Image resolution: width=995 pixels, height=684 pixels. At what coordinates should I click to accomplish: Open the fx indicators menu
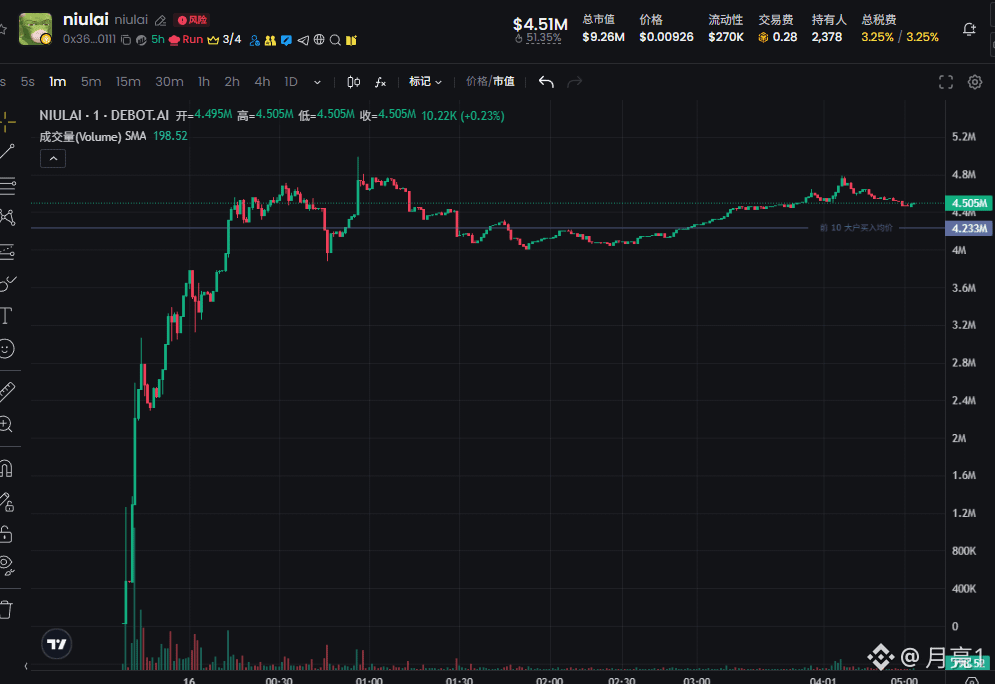(x=380, y=82)
